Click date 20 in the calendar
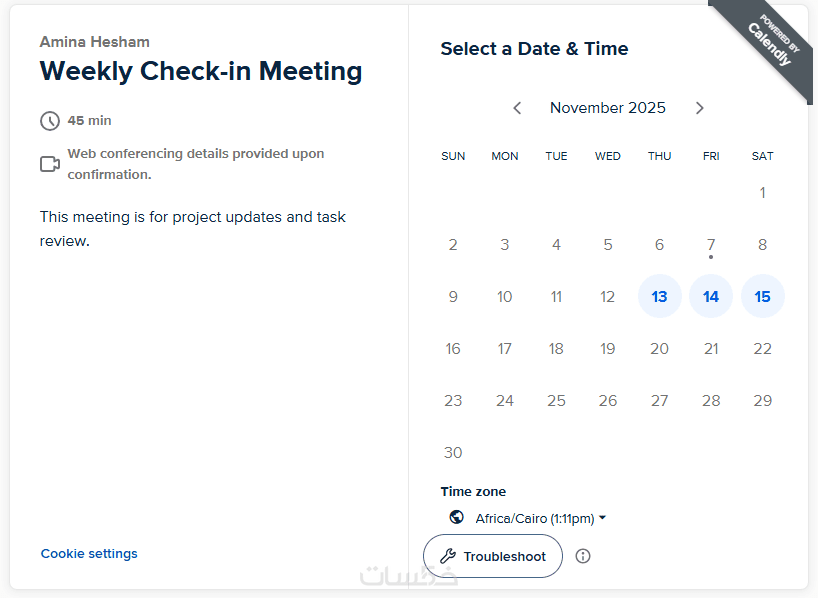The height and width of the screenshot is (598, 818). [x=659, y=348]
